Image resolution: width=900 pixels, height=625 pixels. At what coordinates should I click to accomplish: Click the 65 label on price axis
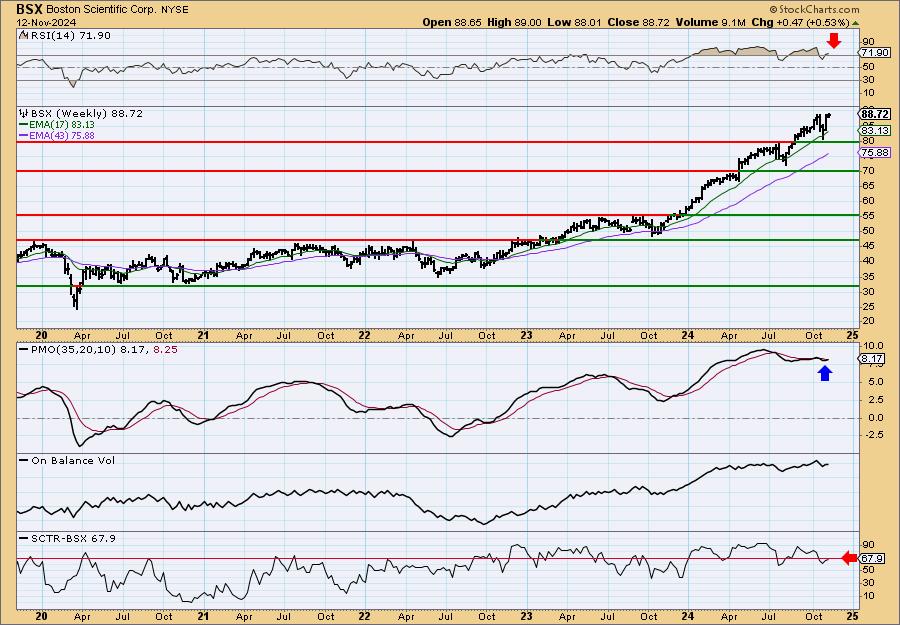[x=869, y=186]
